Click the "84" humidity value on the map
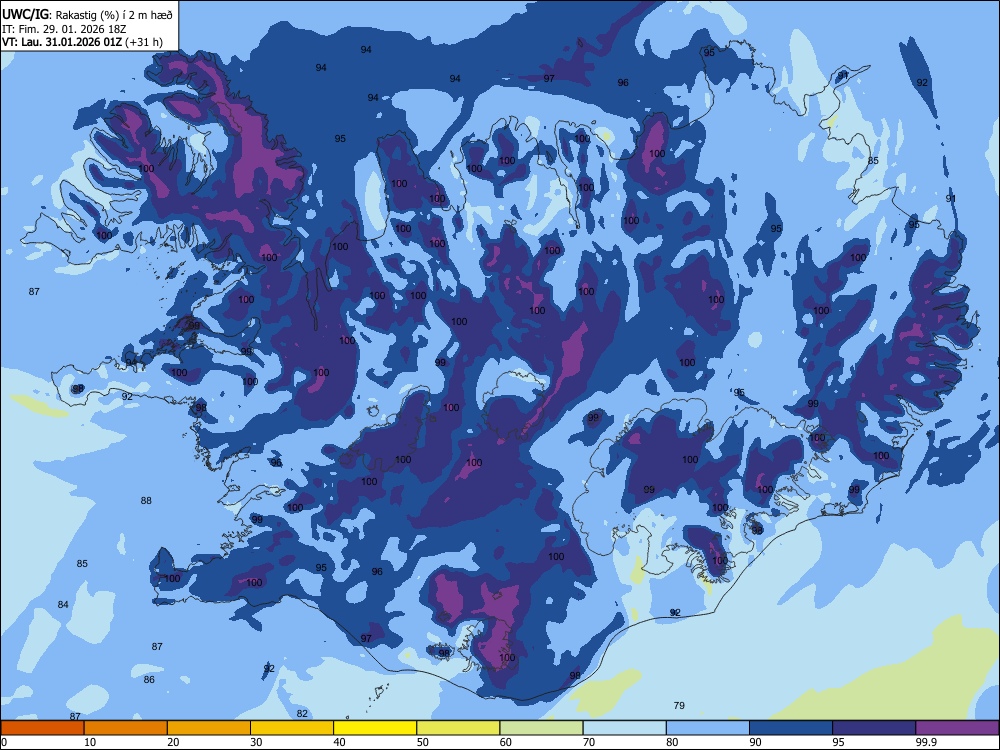The width and height of the screenshot is (1000, 750). 62,605
